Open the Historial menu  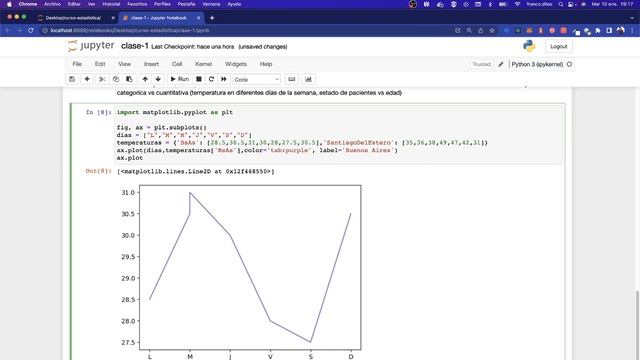pyautogui.click(x=111, y=4)
